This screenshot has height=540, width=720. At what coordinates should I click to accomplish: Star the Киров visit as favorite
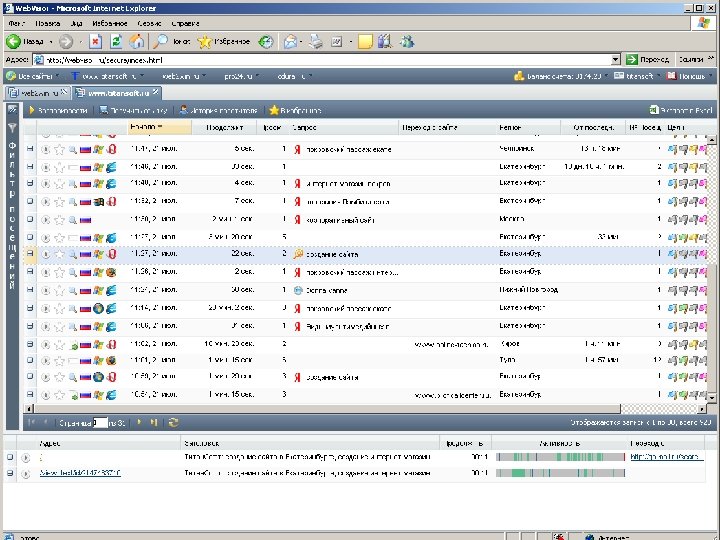pos(59,344)
